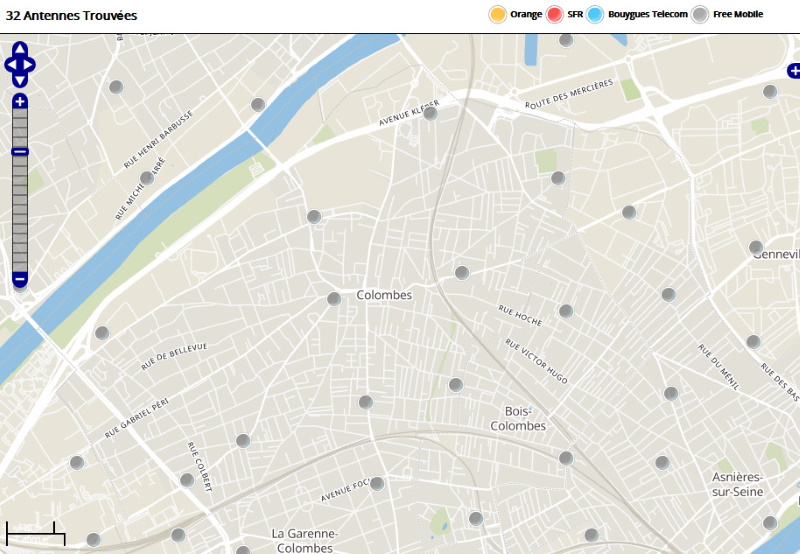The image size is (800, 554).
Task: Expand the layer switcher plus at right edge
Action: click(x=794, y=71)
